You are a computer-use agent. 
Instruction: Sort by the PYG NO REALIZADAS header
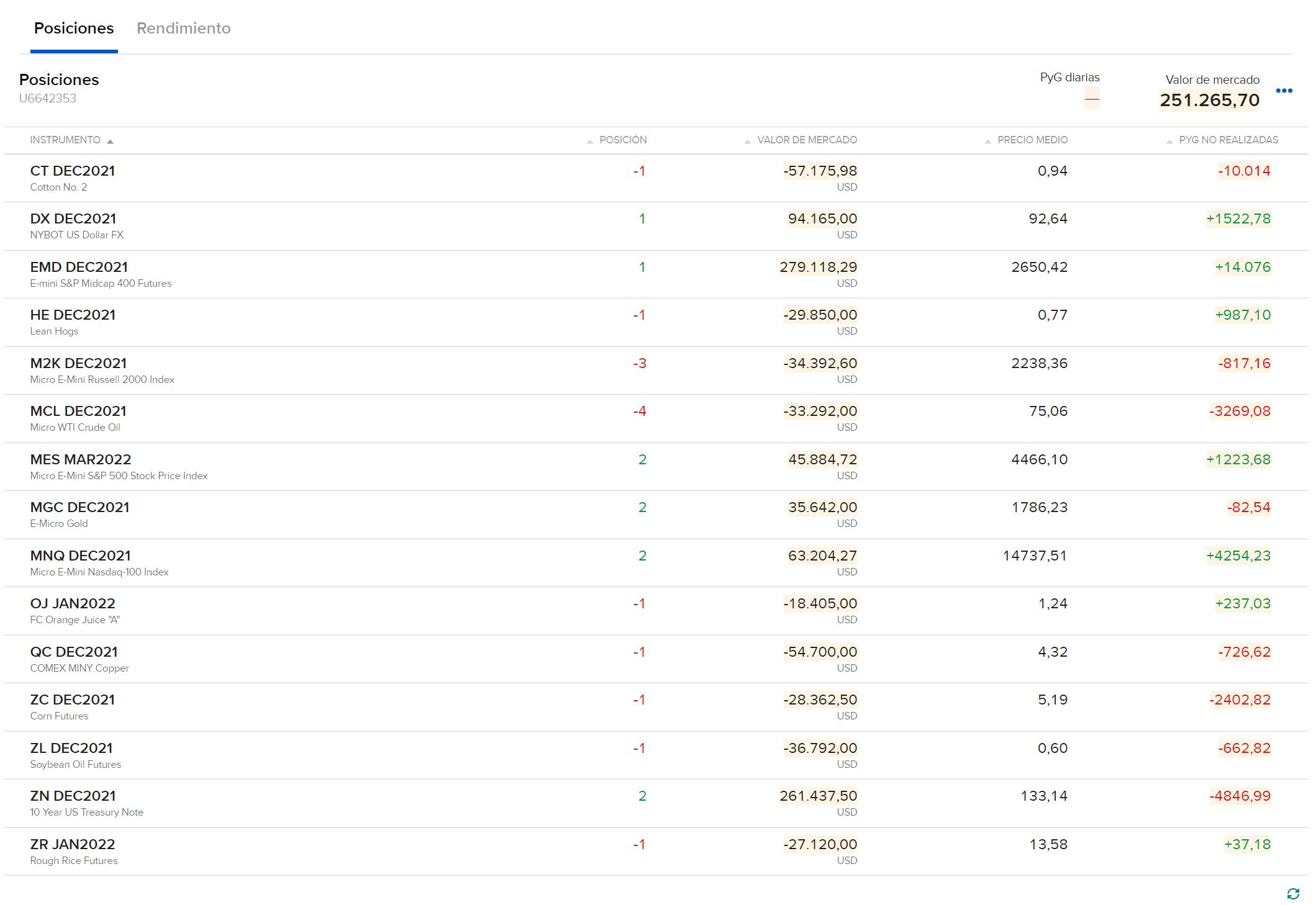coord(1228,140)
